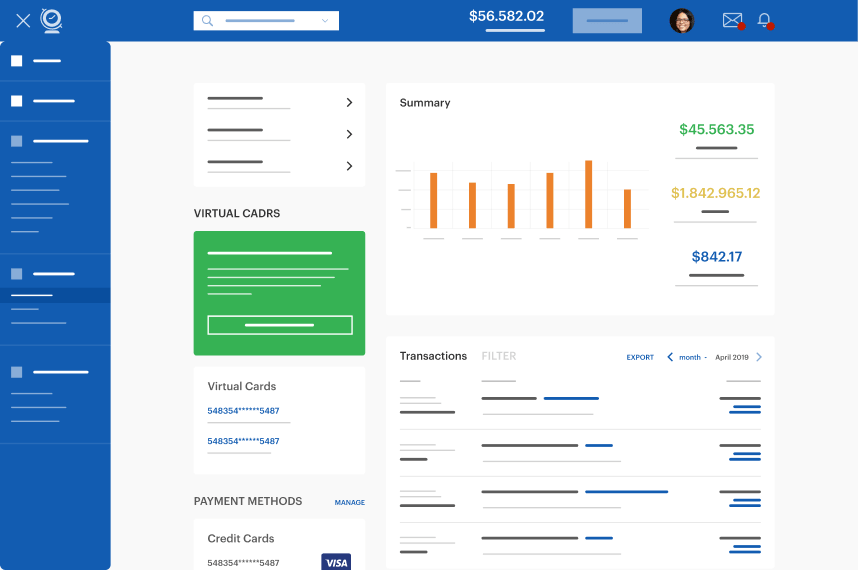The image size is (858, 570).
Task: Toggle the bottom sidebar section square
Action: coord(16,372)
